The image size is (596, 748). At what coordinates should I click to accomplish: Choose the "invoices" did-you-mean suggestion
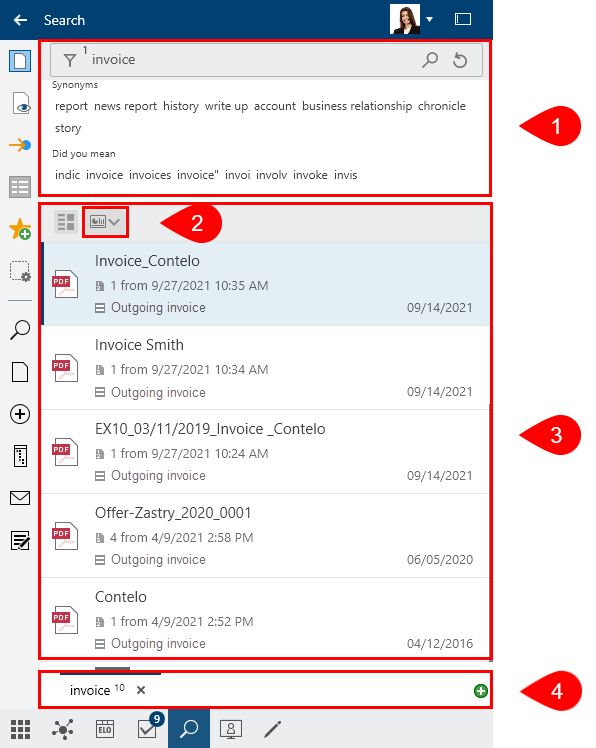coord(150,175)
